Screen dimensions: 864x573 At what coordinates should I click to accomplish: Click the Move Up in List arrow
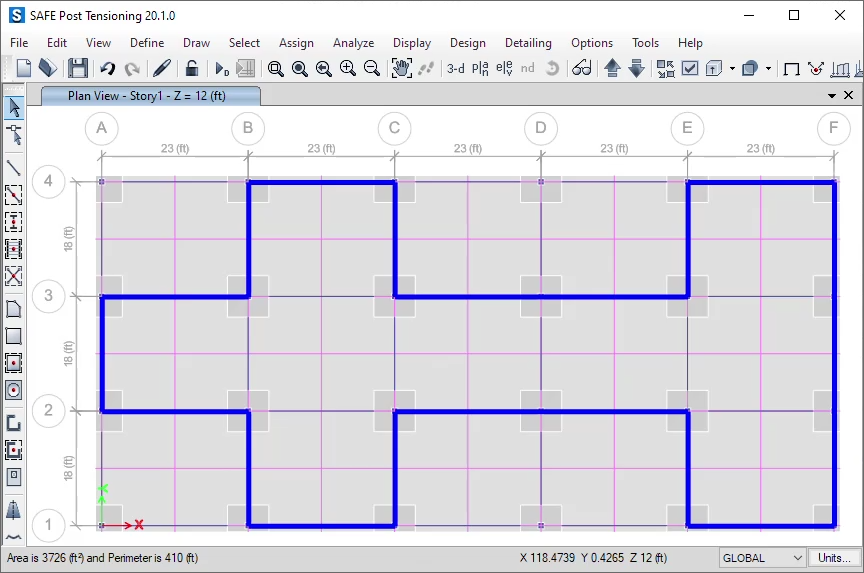[612, 68]
